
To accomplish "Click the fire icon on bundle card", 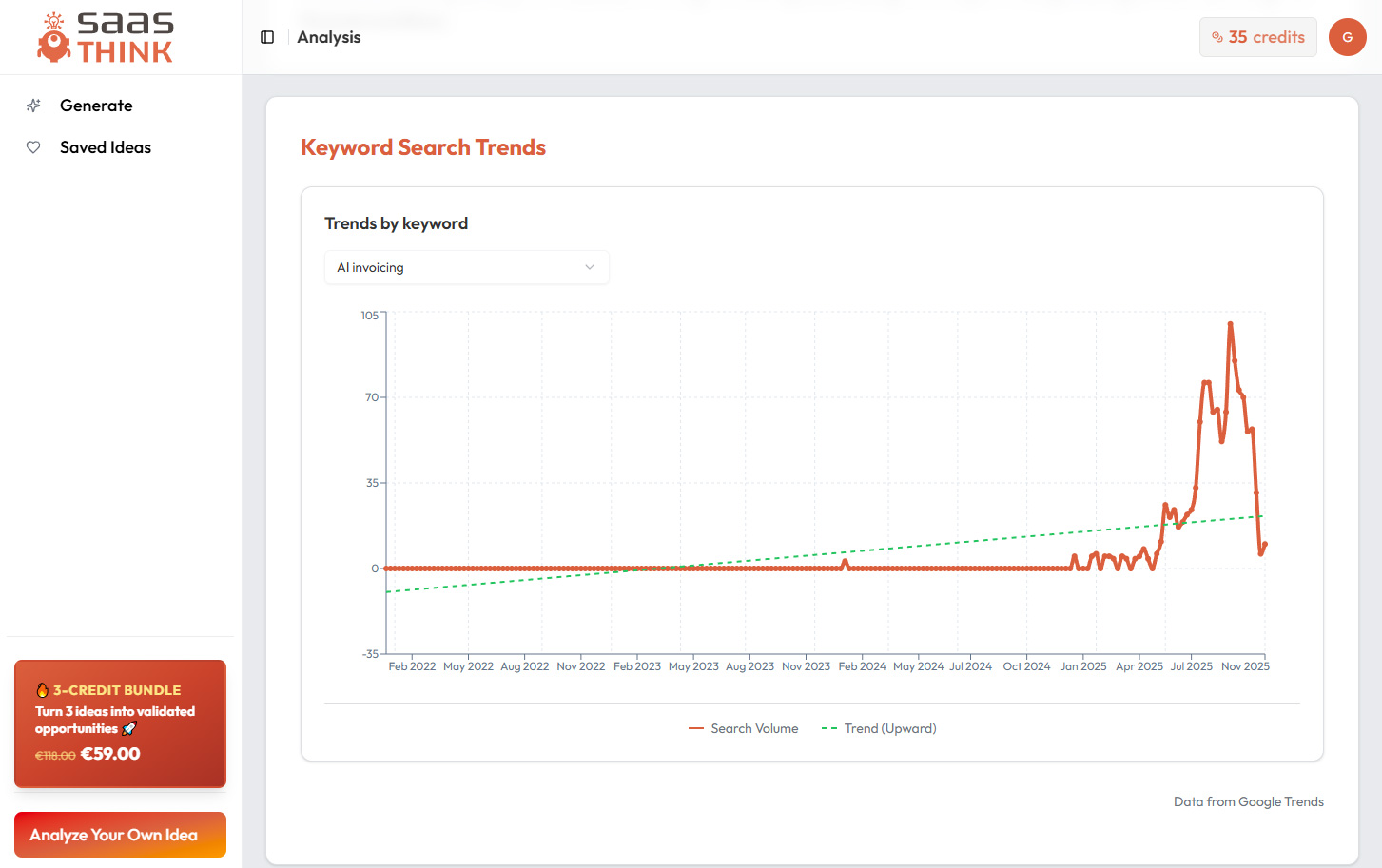I will click(42, 690).
